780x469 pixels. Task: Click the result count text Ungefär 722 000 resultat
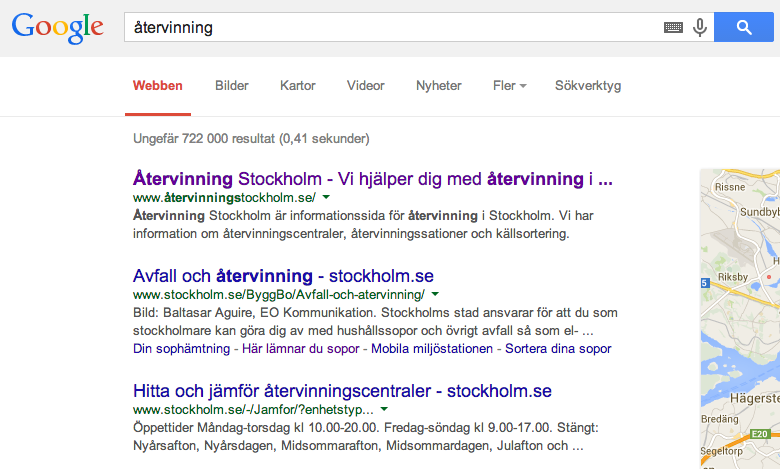pyautogui.click(x=251, y=138)
